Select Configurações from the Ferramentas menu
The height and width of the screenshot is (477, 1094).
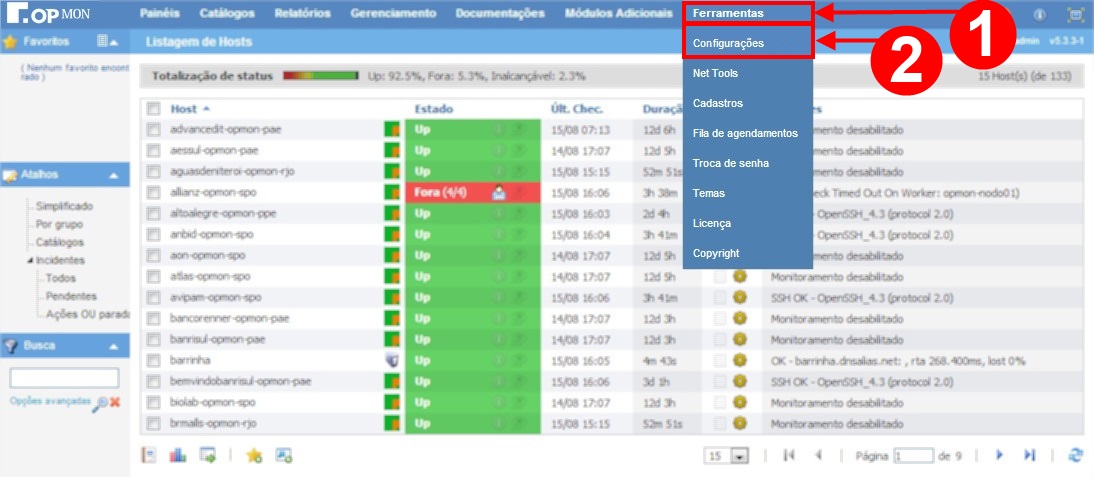[729, 43]
